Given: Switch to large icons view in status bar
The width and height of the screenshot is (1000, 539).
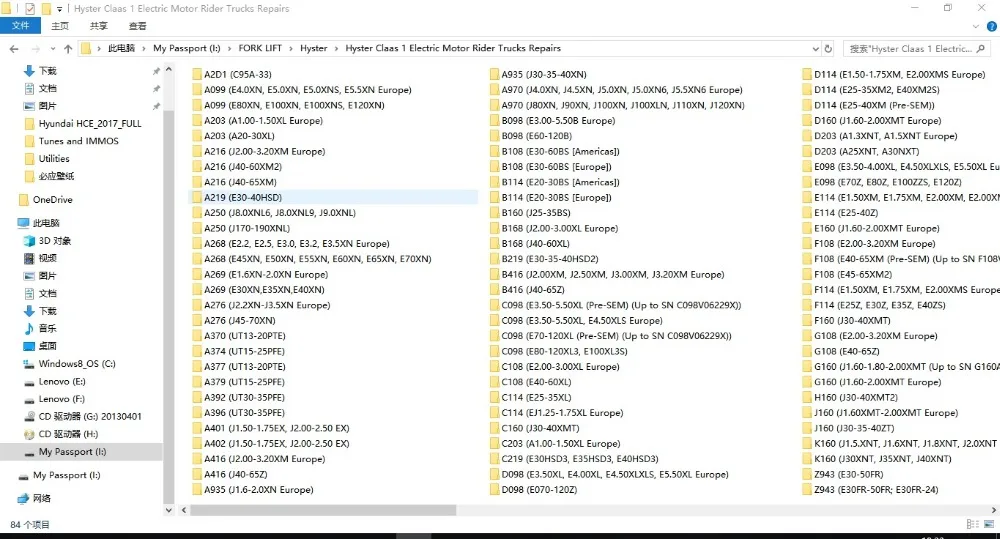Looking at the screenshot, I should click(x=989, y=524).
